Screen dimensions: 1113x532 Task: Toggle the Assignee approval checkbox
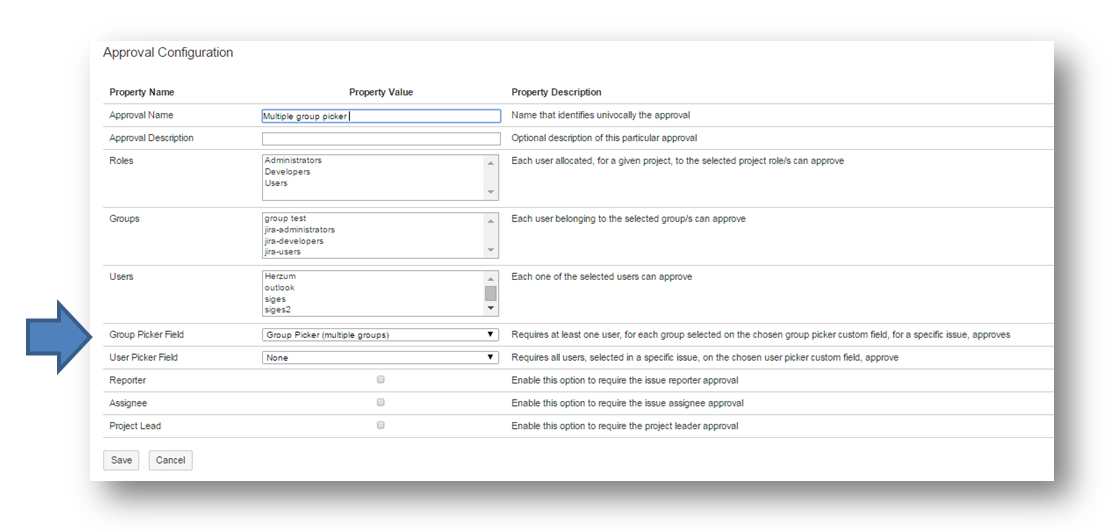coord(380,403)
